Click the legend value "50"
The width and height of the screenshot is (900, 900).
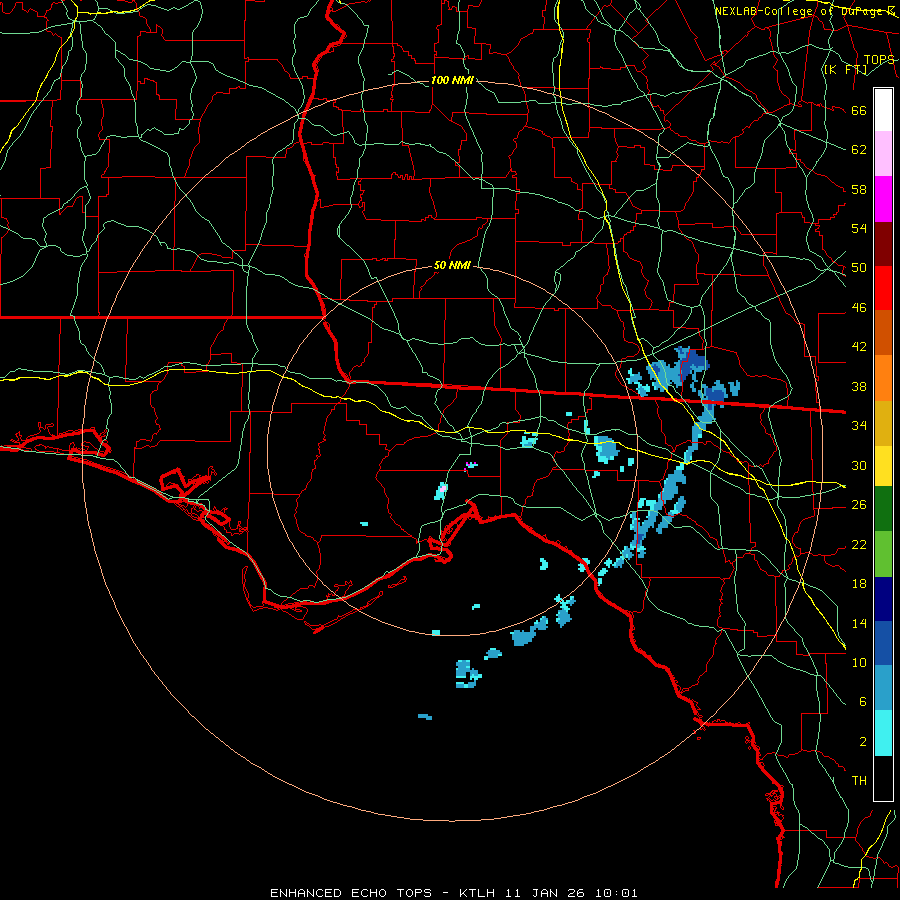coord(859,268)
